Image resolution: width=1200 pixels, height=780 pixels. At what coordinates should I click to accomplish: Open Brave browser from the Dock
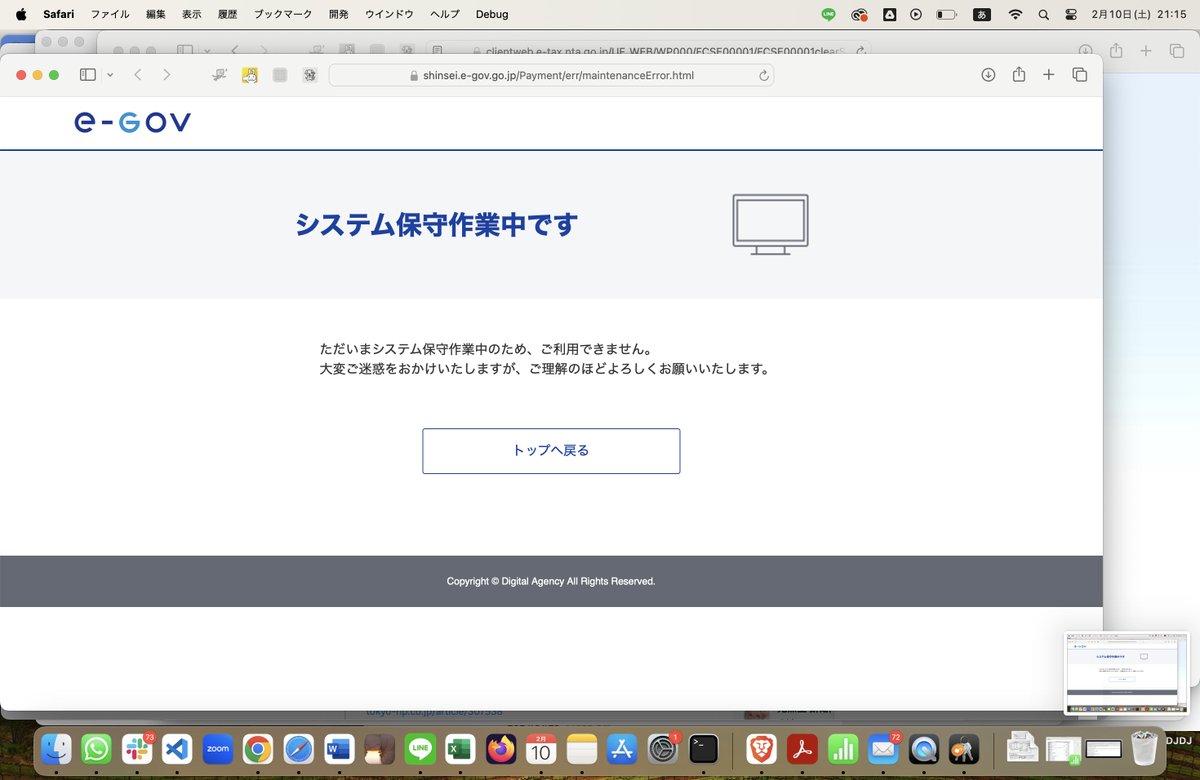point(762,748)
